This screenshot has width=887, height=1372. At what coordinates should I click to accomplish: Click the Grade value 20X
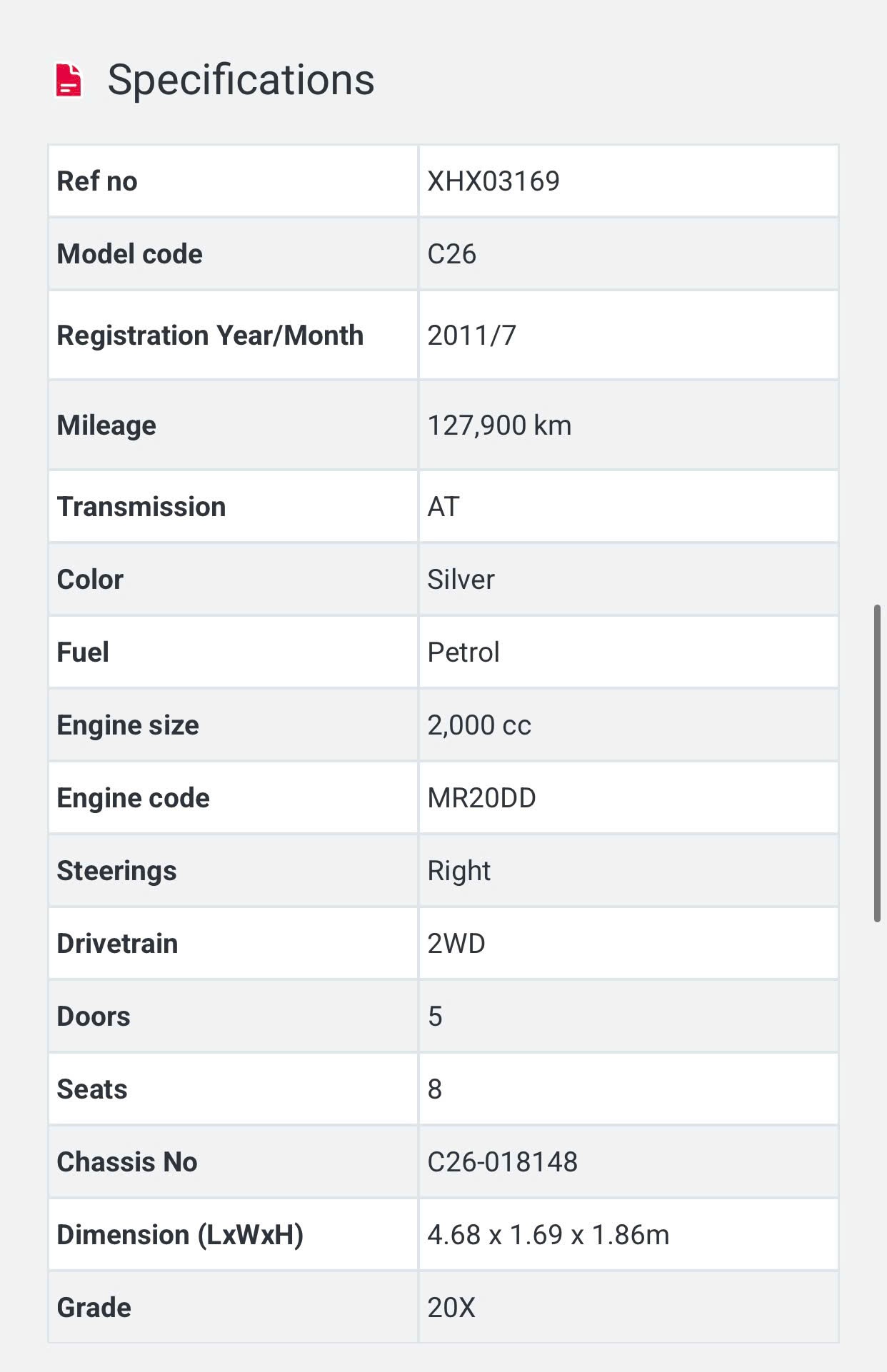coord(451,1308)
